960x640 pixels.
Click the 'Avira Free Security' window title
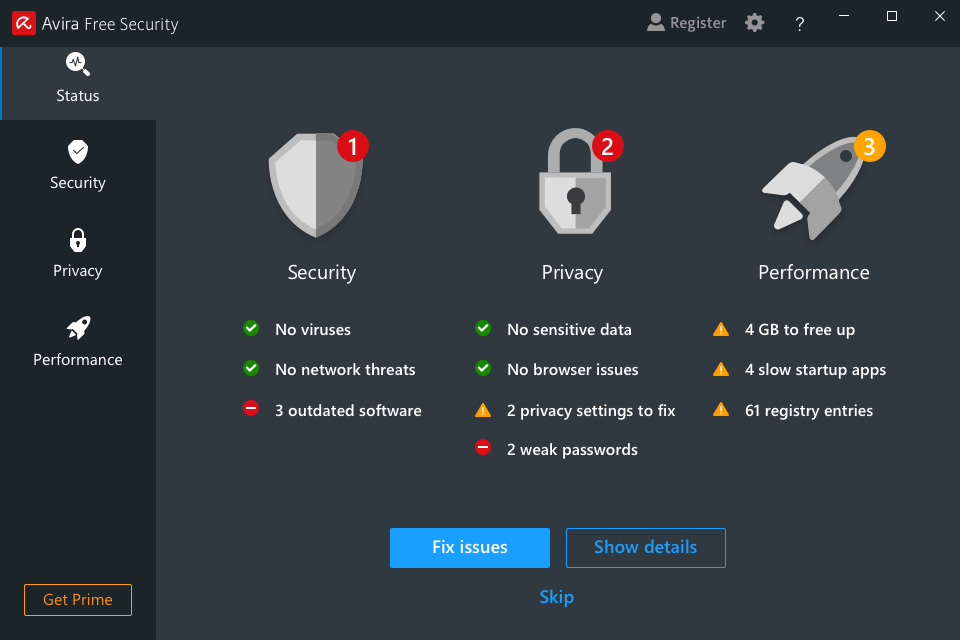pyautogui.click(x=110, y=24)
